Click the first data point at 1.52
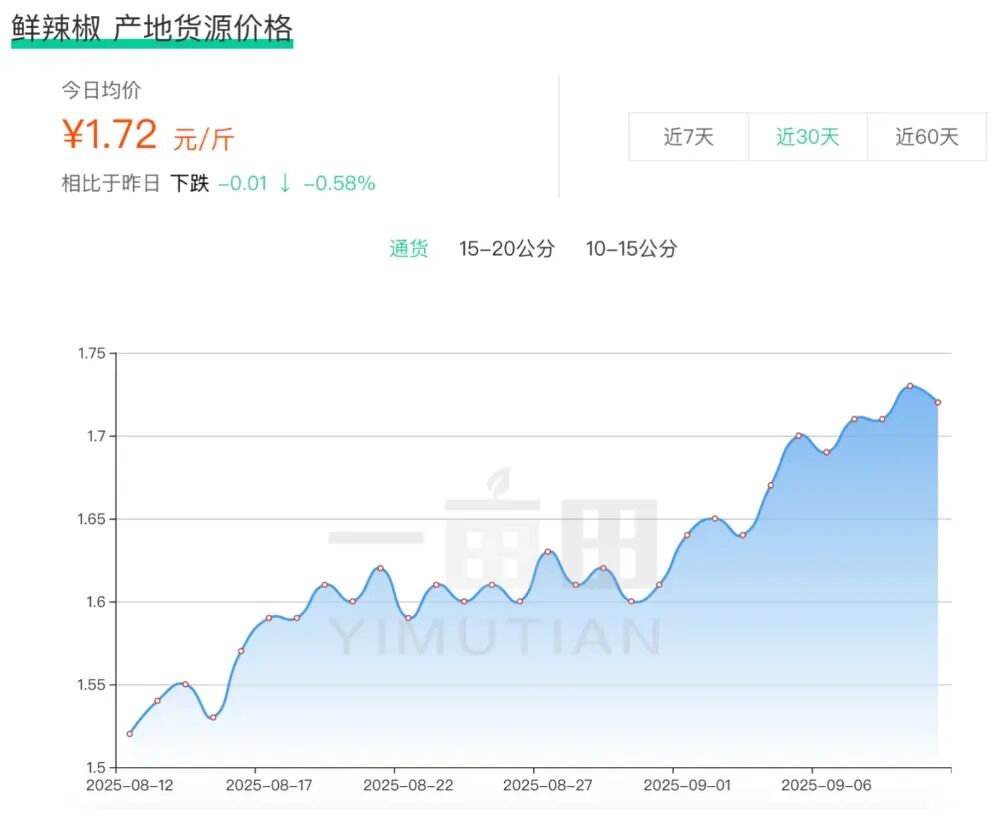This screenshot has width=1000, height=818. coord(129,734)
